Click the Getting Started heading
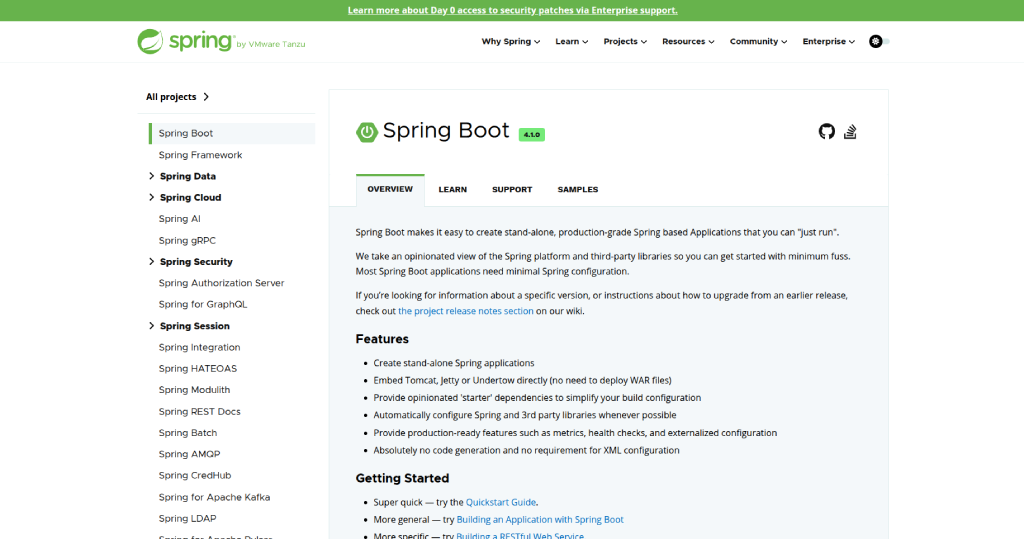This screenshot has width=1024, height=539. pyautogui.click(x=402, y=478)
